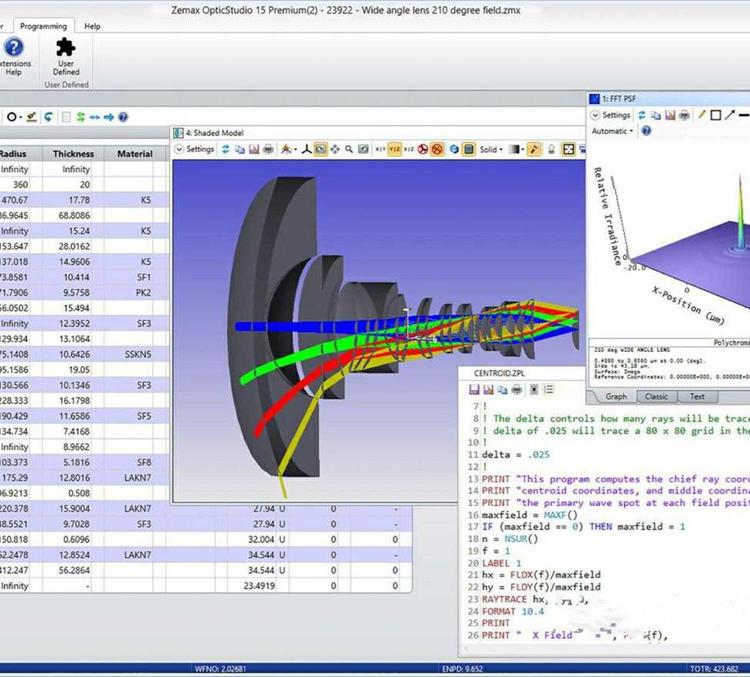Open the Solid rendering style dropdown
This screenshot has height=677, width=750.
(x=490, y=149)
